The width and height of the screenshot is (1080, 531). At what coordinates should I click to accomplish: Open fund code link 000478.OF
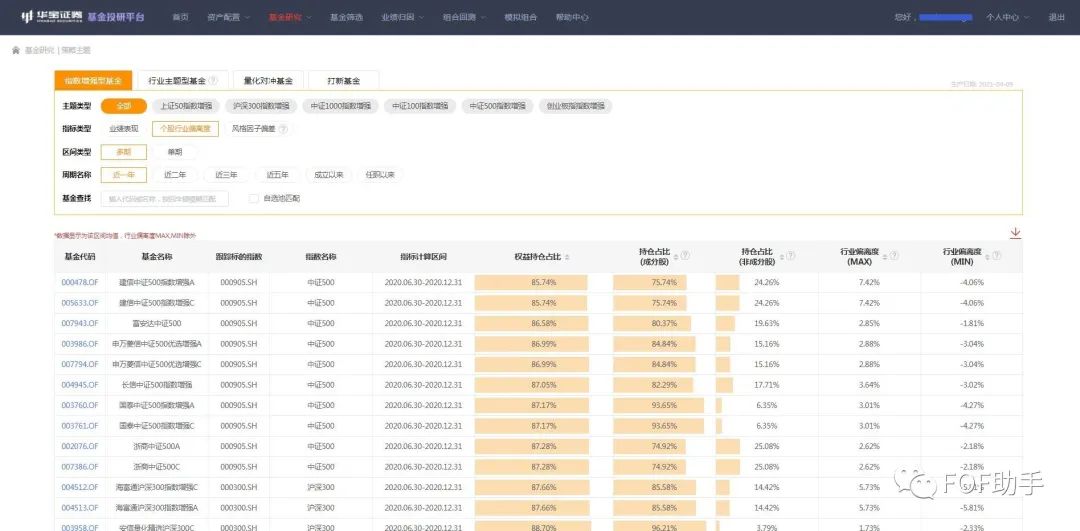(80, 282)
